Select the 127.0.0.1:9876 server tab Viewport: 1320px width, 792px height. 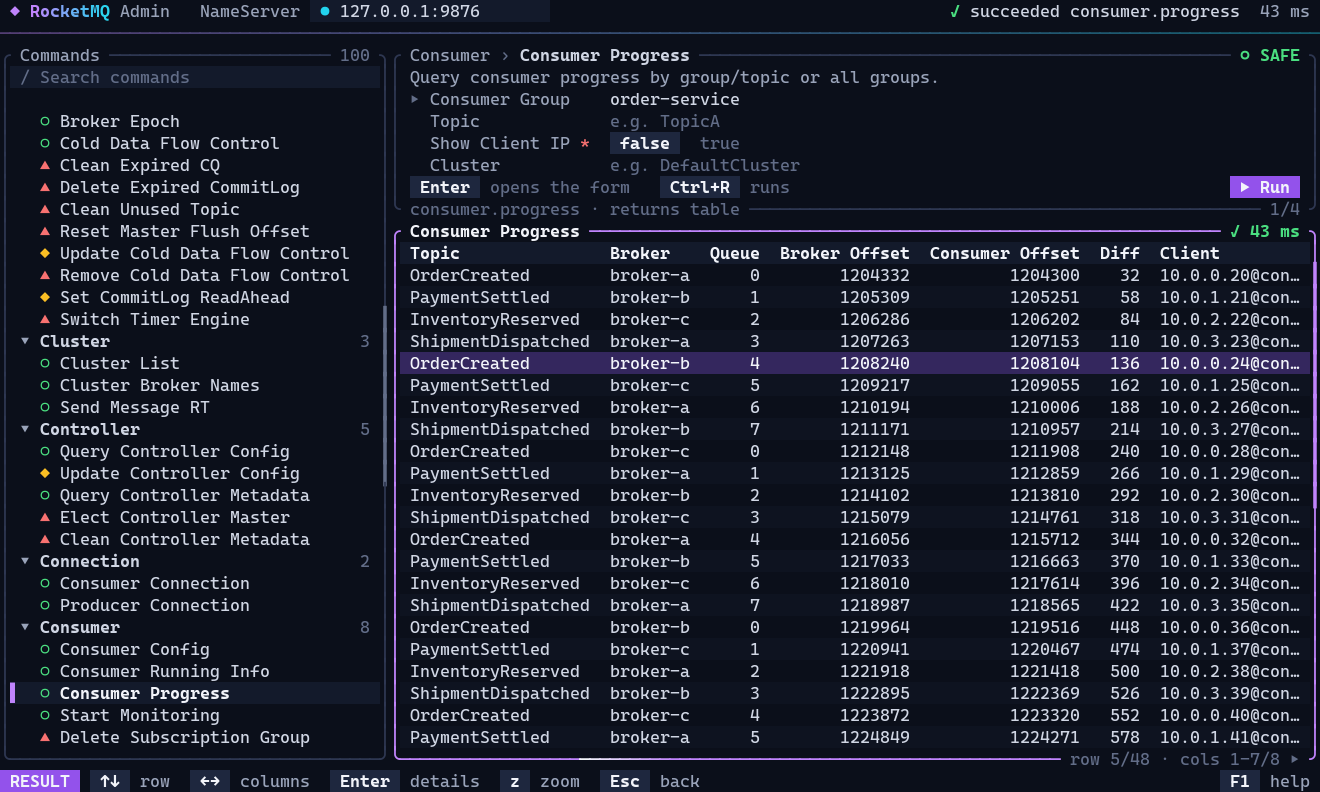pyautogui.click(x=430, y=12)
